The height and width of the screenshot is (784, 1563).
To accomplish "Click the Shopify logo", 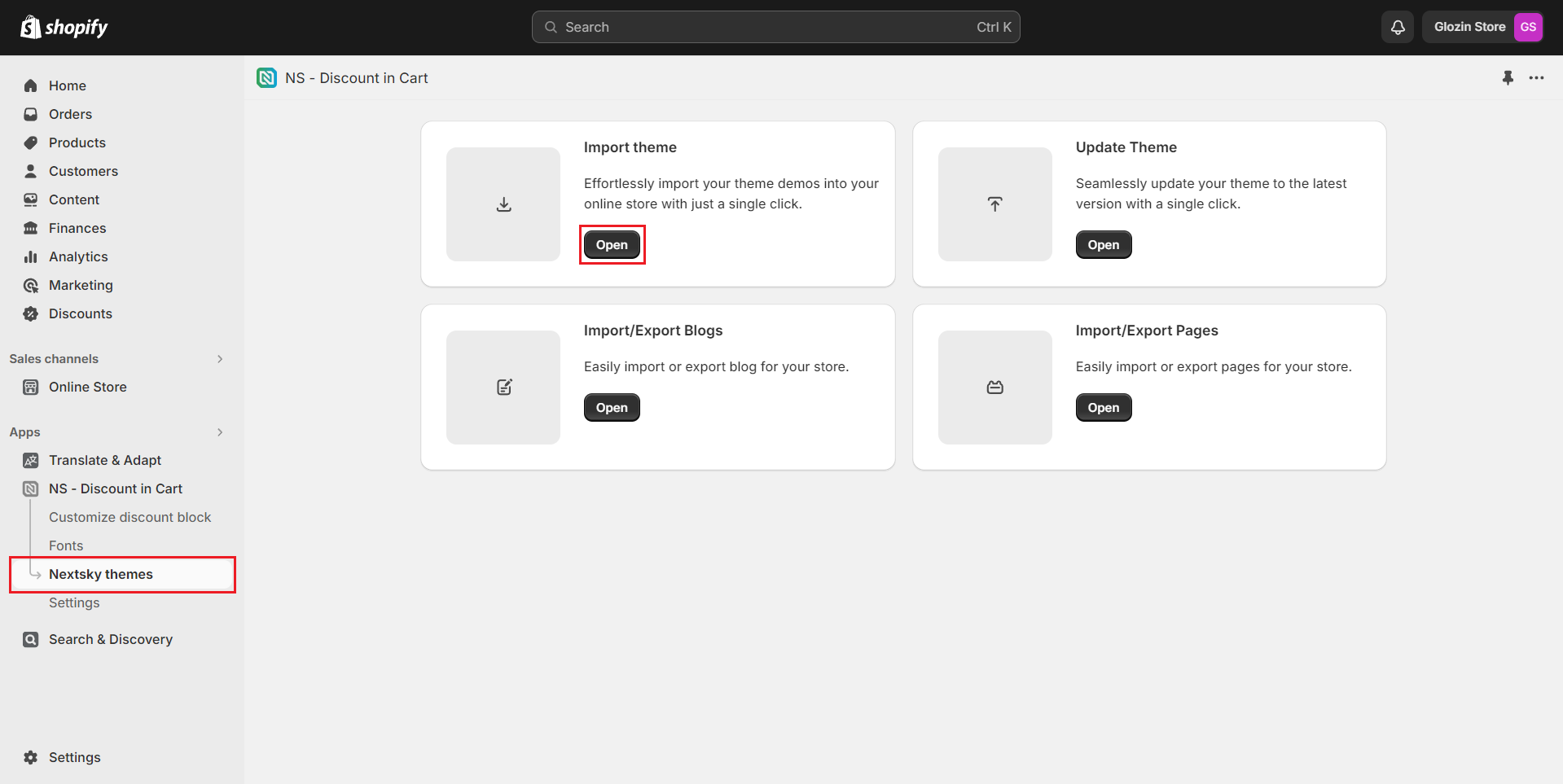I will point(64,28).
